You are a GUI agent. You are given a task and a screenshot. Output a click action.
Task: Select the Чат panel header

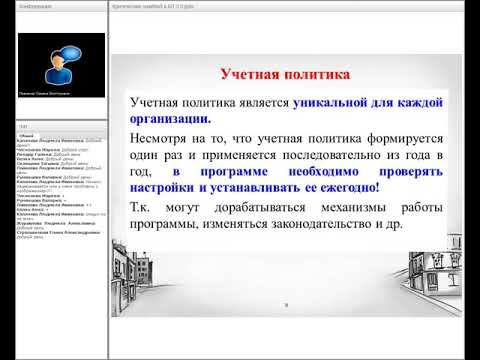pyautogui.click(x=62, y=126)
